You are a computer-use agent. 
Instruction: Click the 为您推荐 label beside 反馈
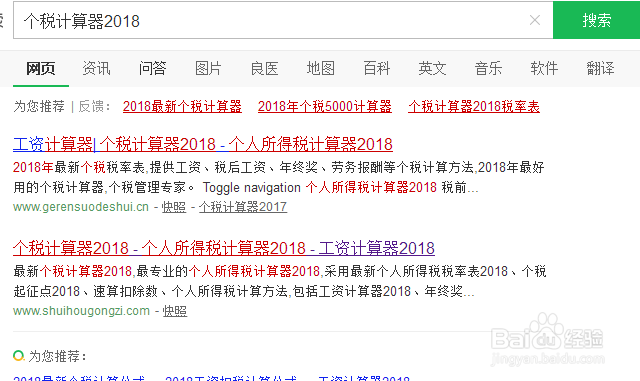tap(39, 107)
